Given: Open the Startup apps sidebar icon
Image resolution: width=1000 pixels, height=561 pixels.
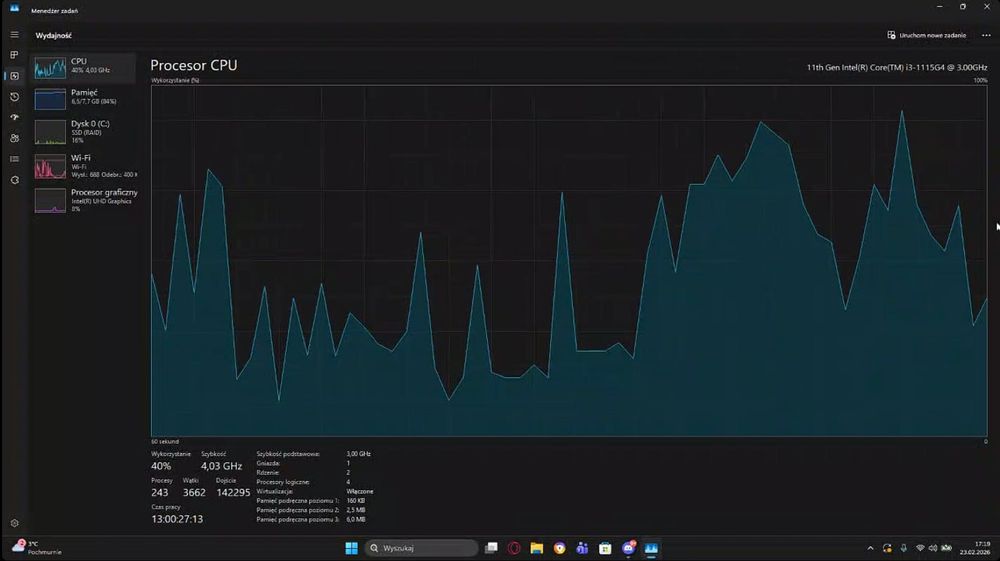Looking at the screenshot, I should 14,117.
